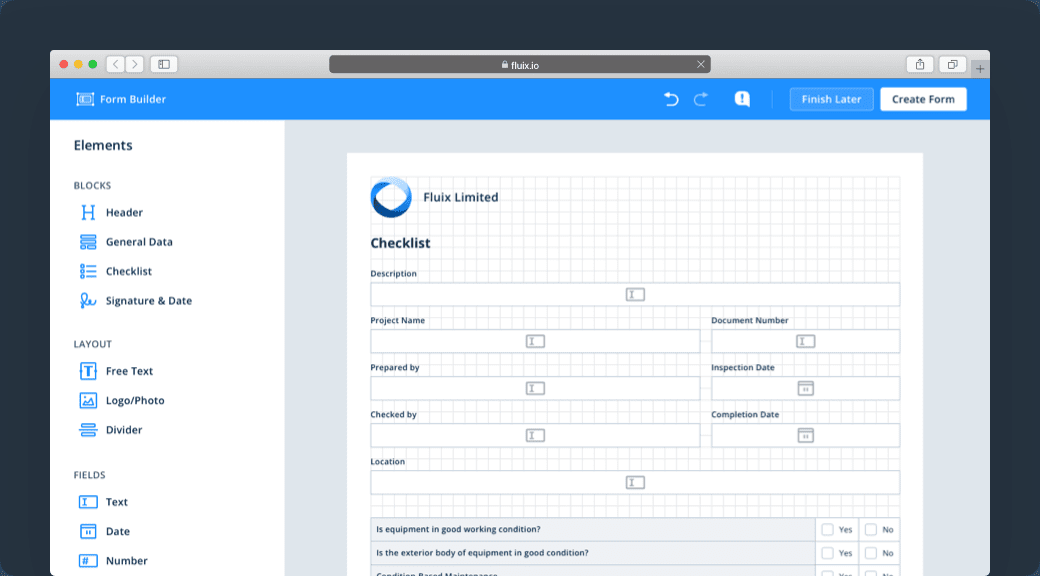Click the exterior body of equipment question
Viewport: 1040px width, 576px height.
point(482,553)
